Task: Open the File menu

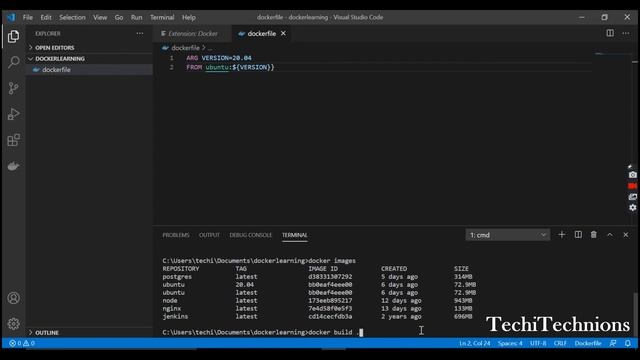Action: pyautogui.click(x=28, y=17)
